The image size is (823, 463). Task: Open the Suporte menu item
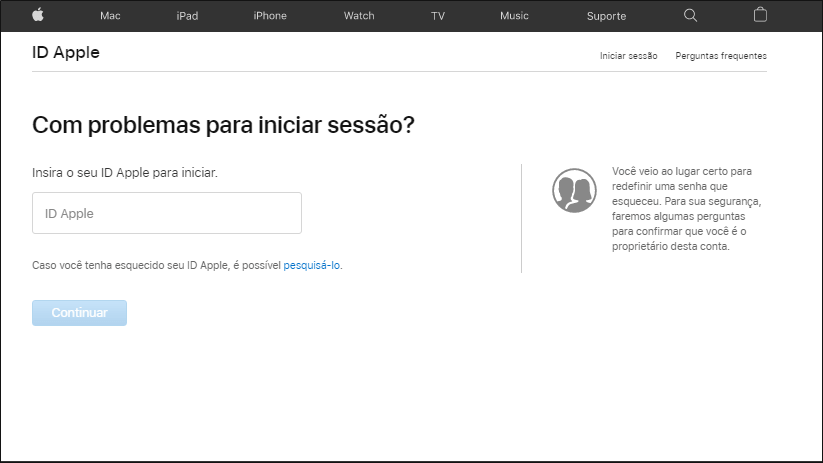[606, 16]
